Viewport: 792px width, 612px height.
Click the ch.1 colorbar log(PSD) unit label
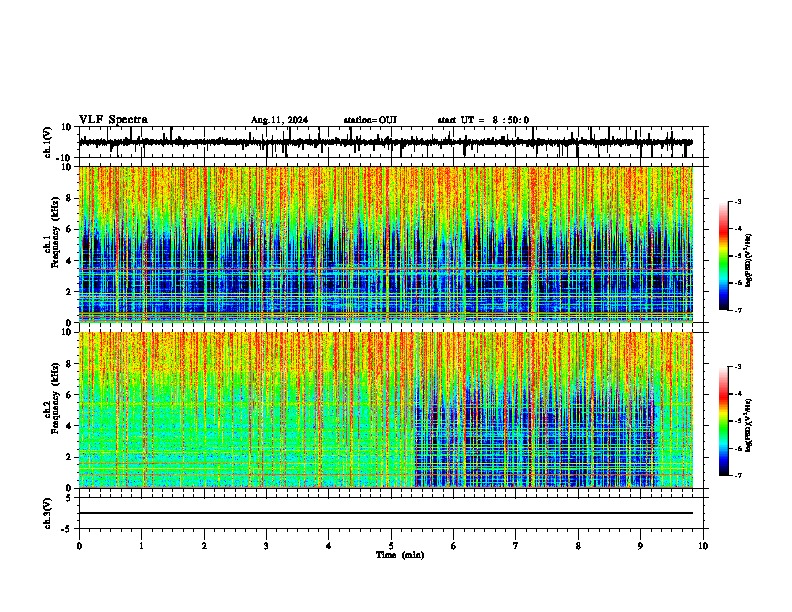point(749,260)
